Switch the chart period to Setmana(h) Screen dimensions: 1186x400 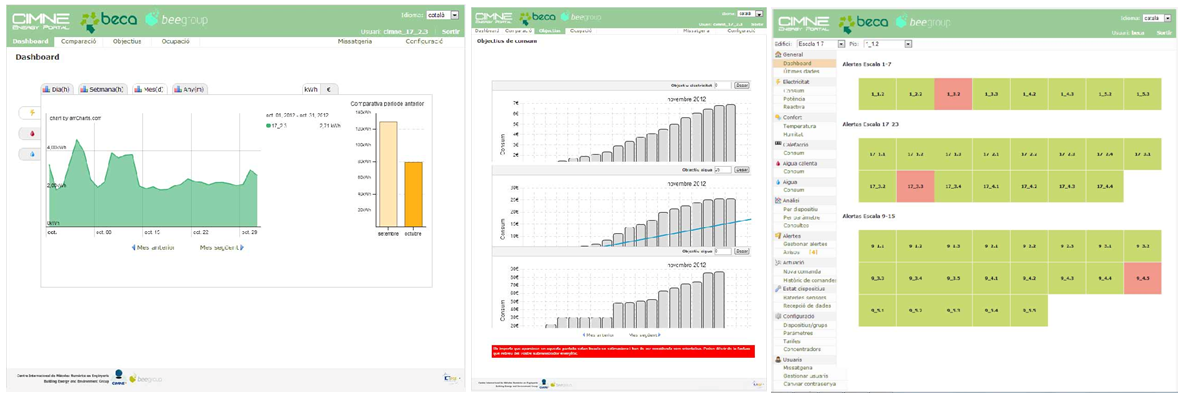click(102, 89)
